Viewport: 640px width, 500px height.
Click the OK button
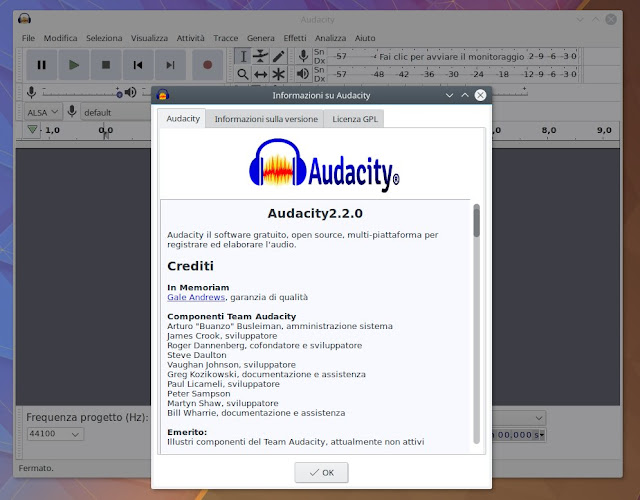(x=322, y=472)
